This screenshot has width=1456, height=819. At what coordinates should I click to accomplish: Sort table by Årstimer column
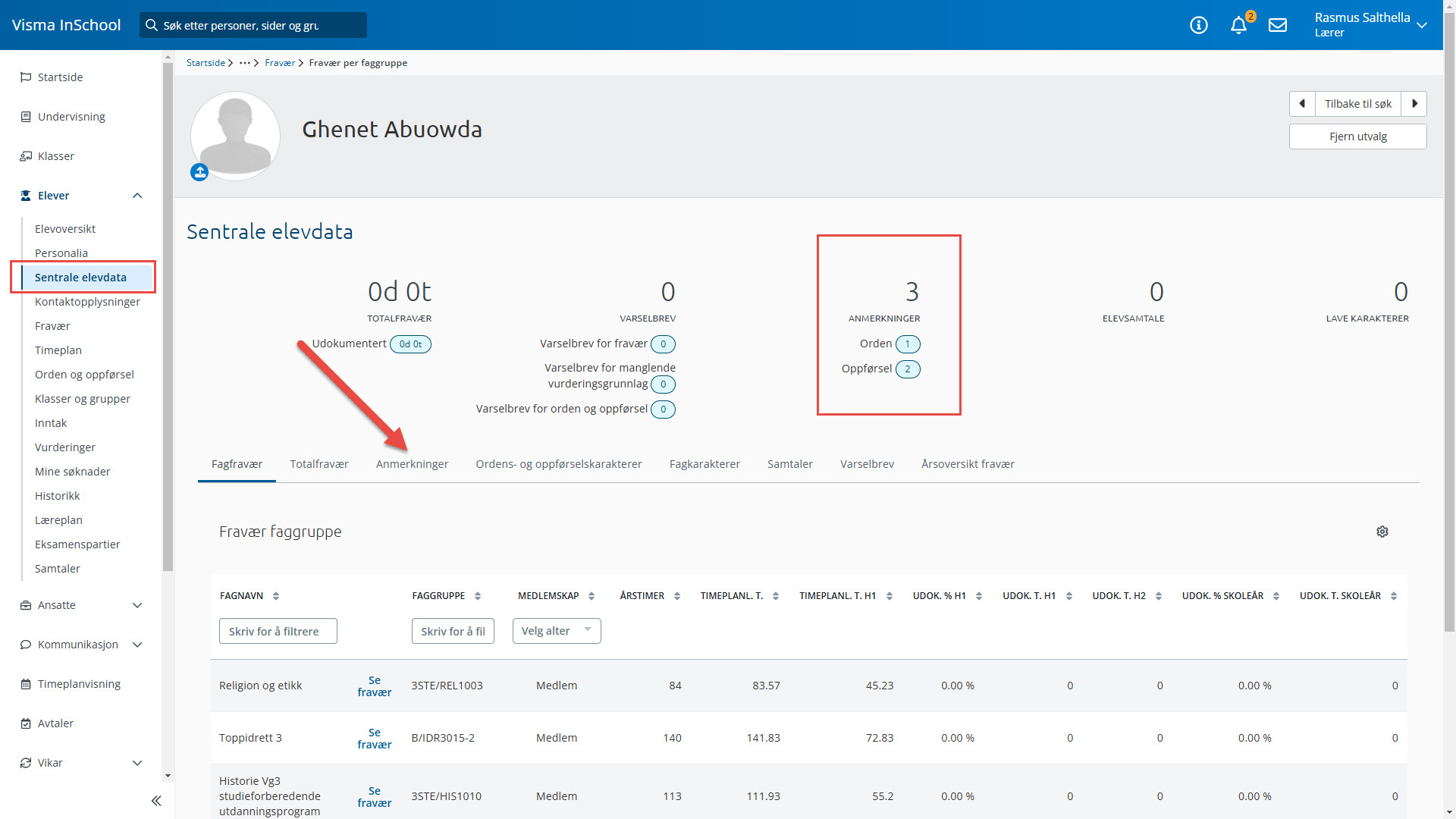[676, 596]
